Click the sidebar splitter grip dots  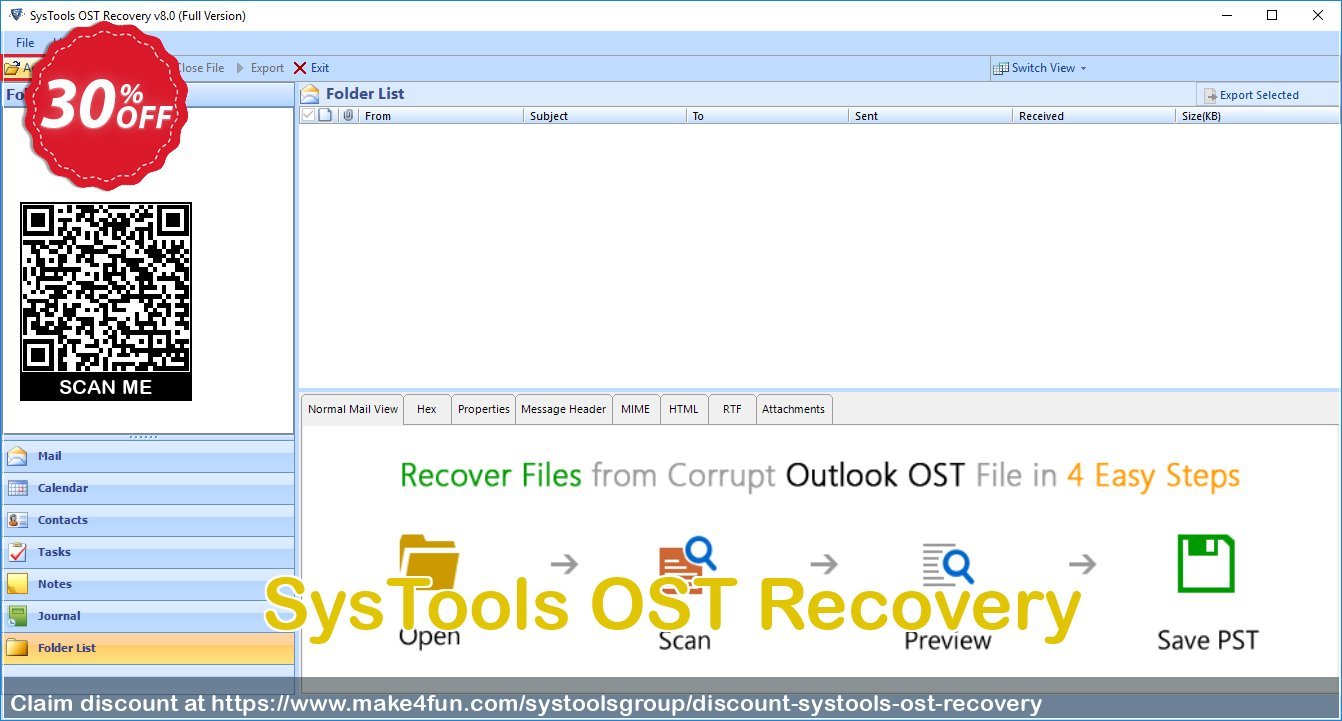click(145, 437)
